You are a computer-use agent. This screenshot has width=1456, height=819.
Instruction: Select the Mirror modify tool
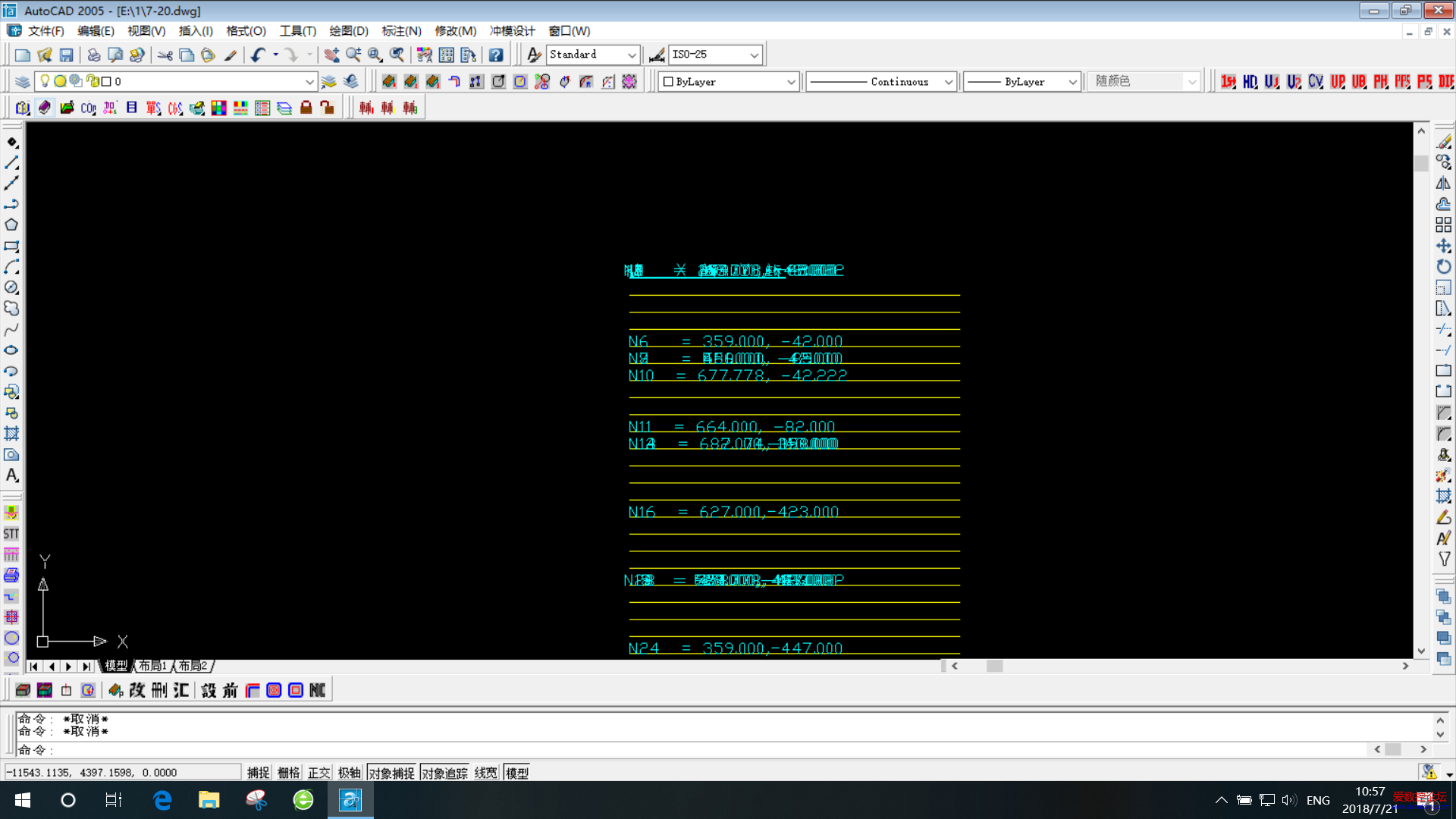pyautogui.click(x=1443, y=184)
